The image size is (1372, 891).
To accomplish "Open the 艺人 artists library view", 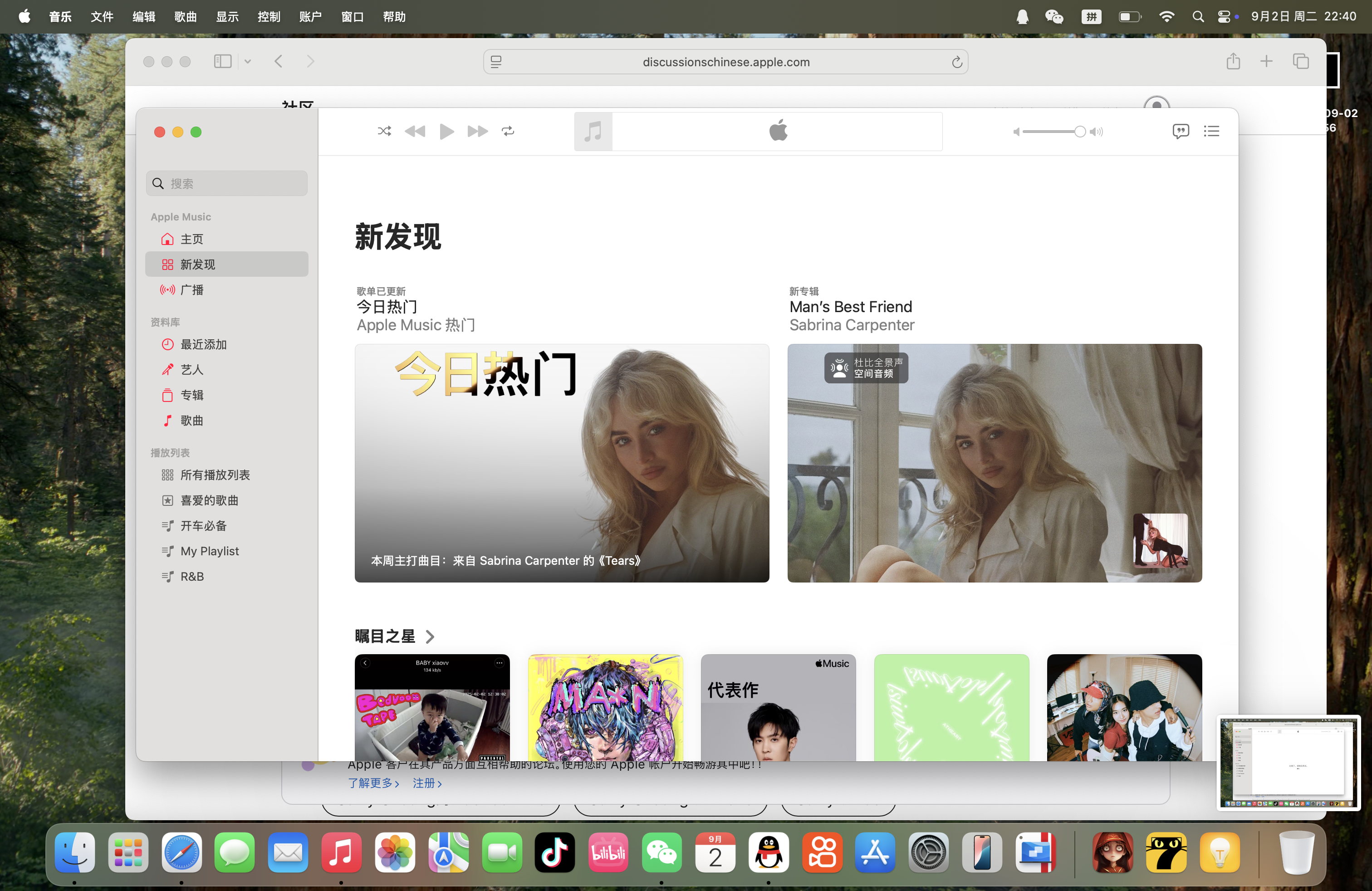I will click(x=192, y=370).
